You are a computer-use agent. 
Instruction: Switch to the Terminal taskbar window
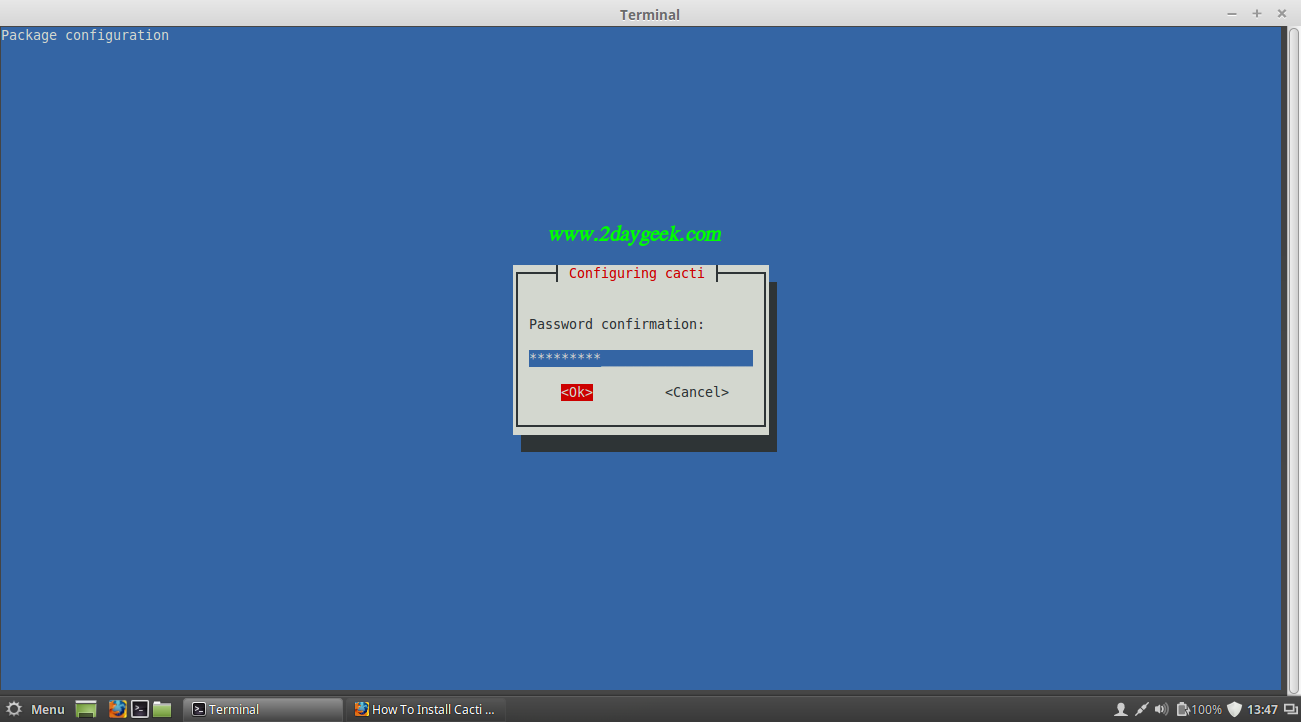pyautogui.click(x=263, y=709)
